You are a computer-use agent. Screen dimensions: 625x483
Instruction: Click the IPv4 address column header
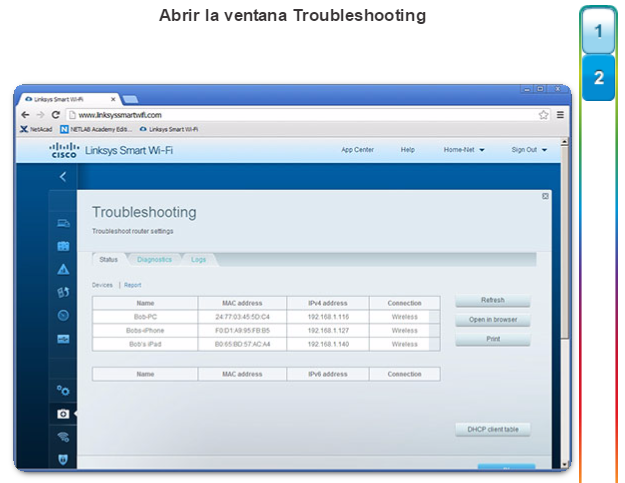coord(328,303)
